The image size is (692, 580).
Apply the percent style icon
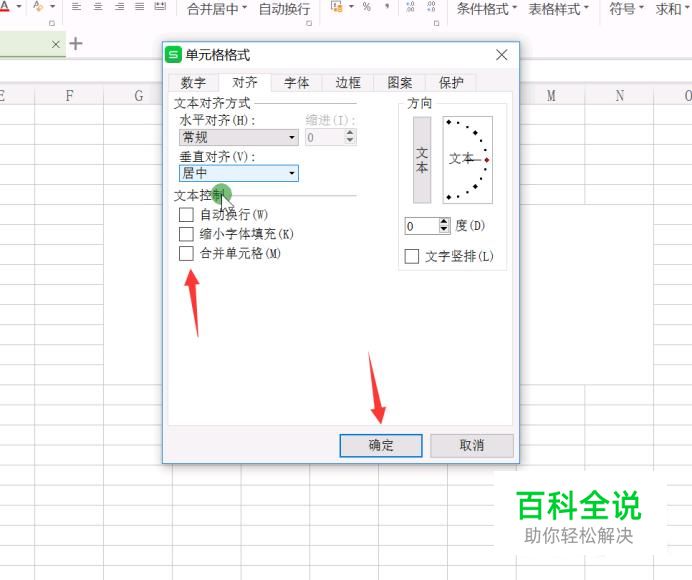[x=366, y=7]
